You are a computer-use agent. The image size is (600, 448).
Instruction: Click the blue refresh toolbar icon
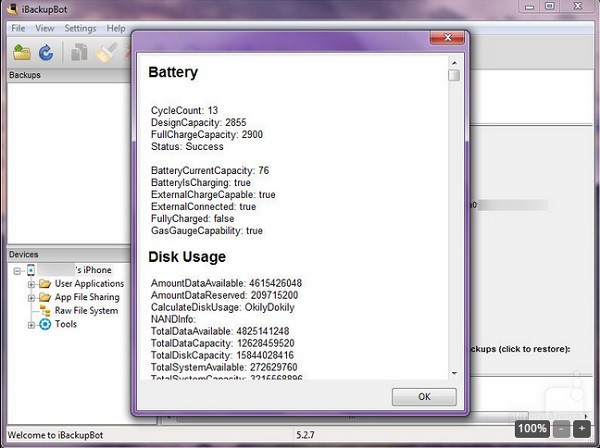(46, 52)
